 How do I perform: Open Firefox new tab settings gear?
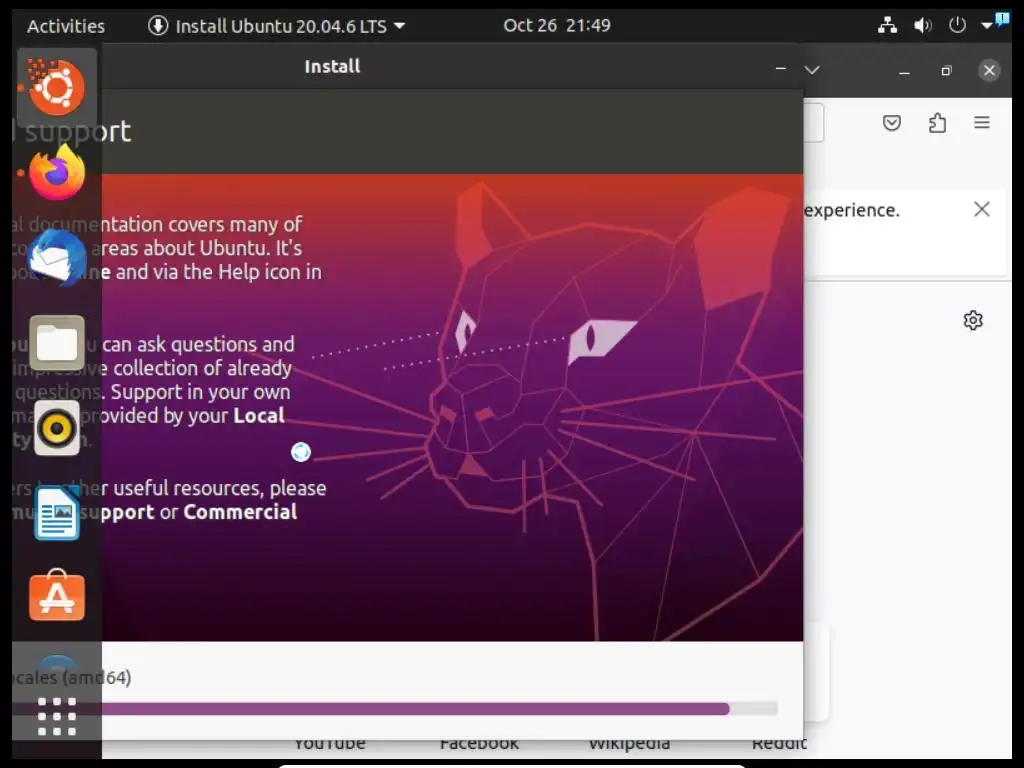[x=973, y=320]
